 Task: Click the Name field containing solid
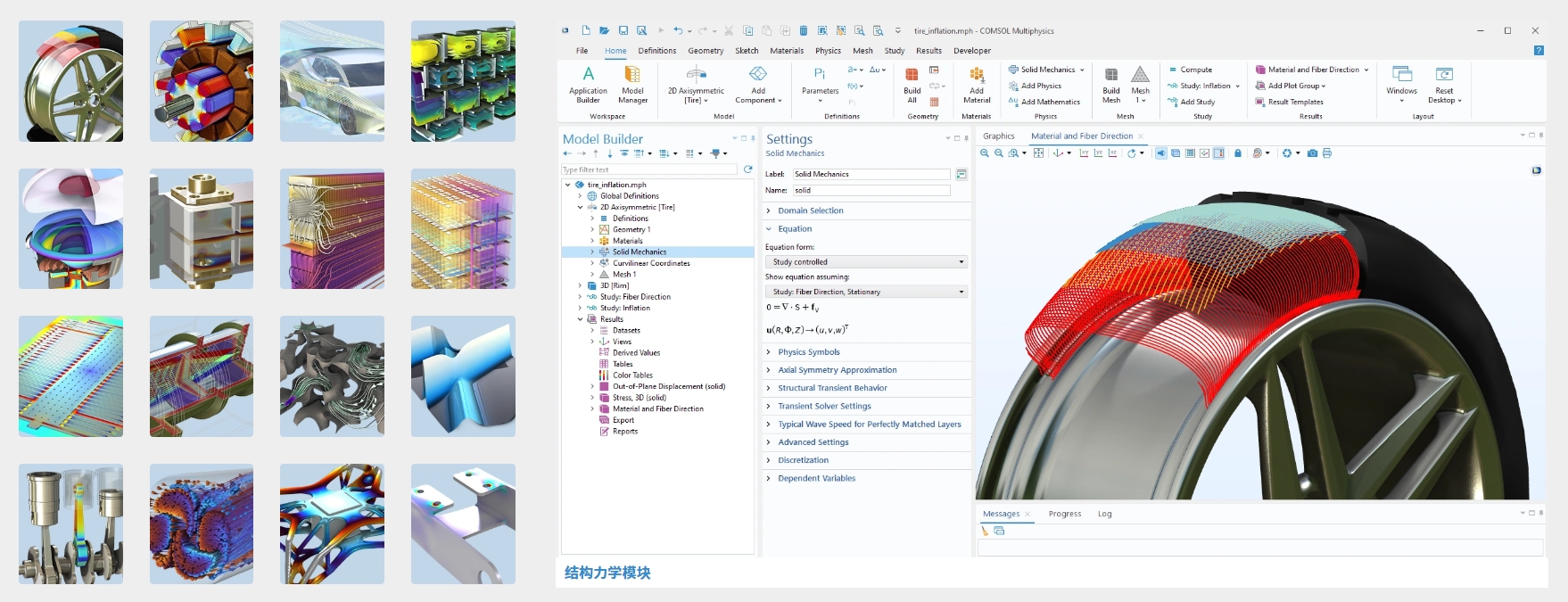pos(871,190)
